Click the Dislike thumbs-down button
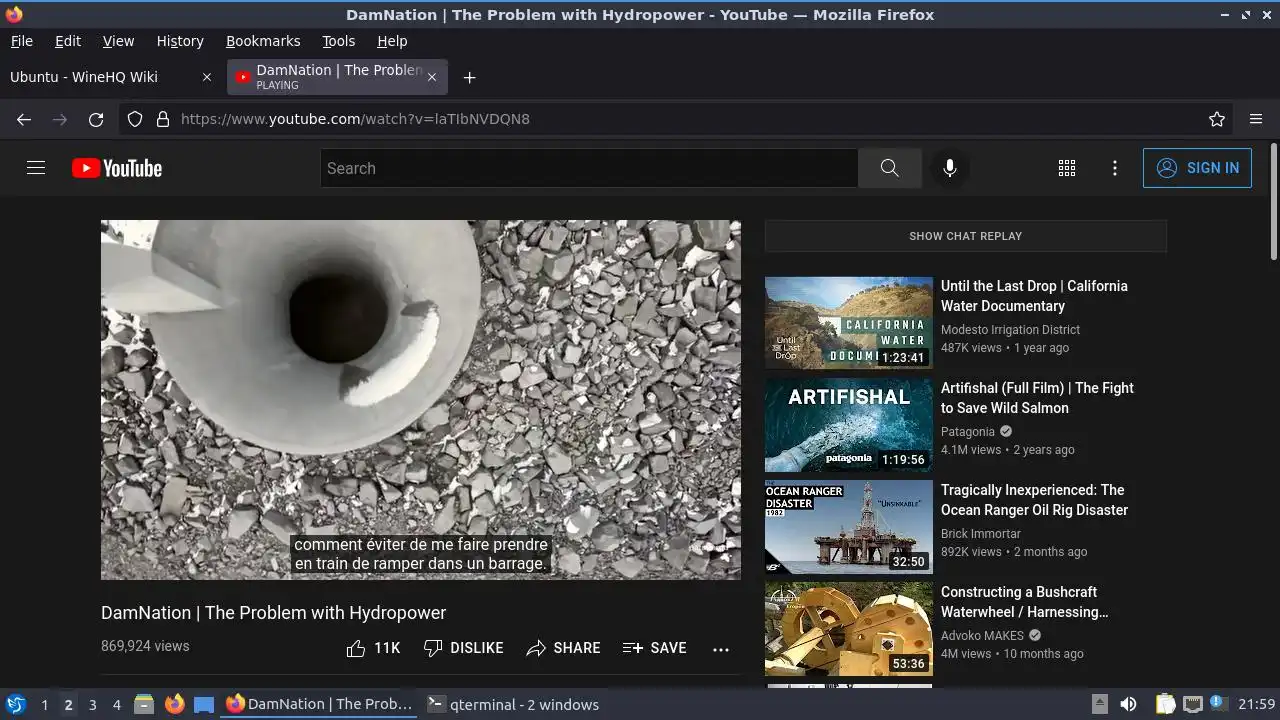The width and height of the screenshot is (1280, 720). [x=463, y=648]
